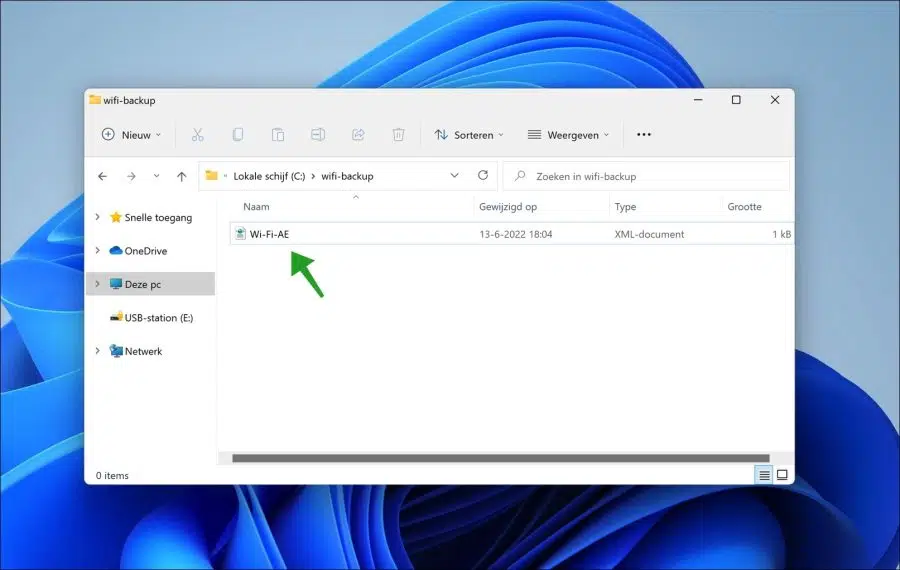This screenshot has width=900, height=570.
Task: Click the folder icon in address bar
Action: 212,176
